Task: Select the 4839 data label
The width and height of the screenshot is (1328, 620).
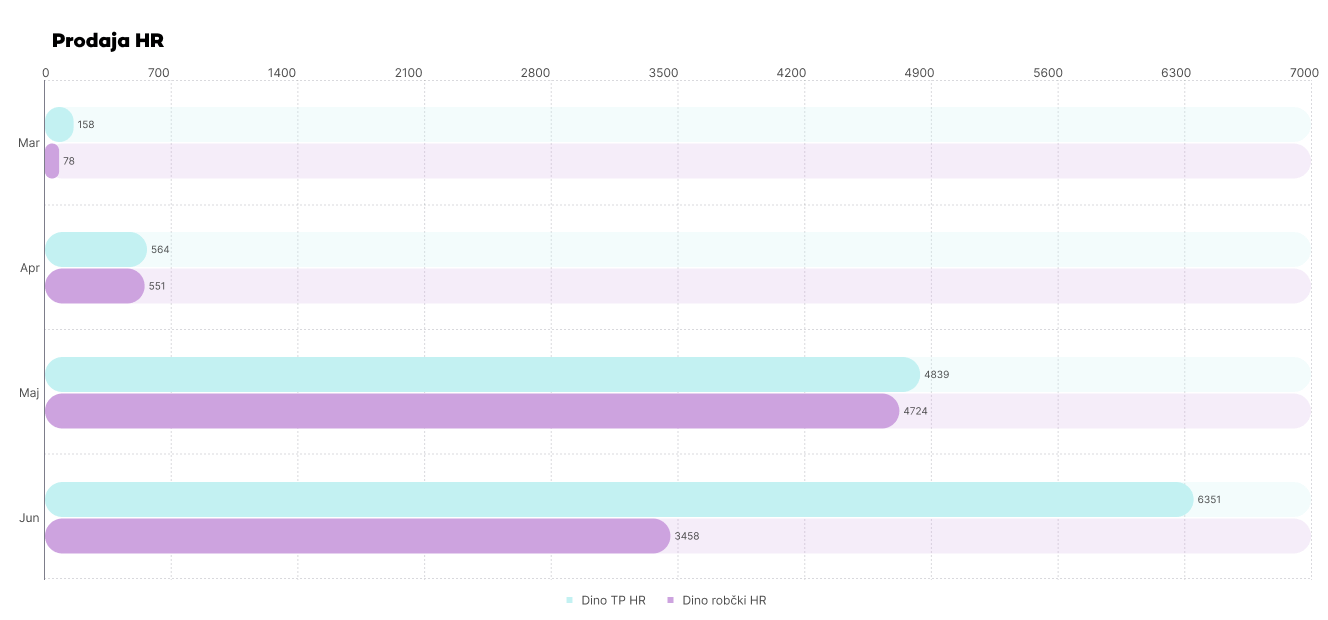Action: (936, 374)
